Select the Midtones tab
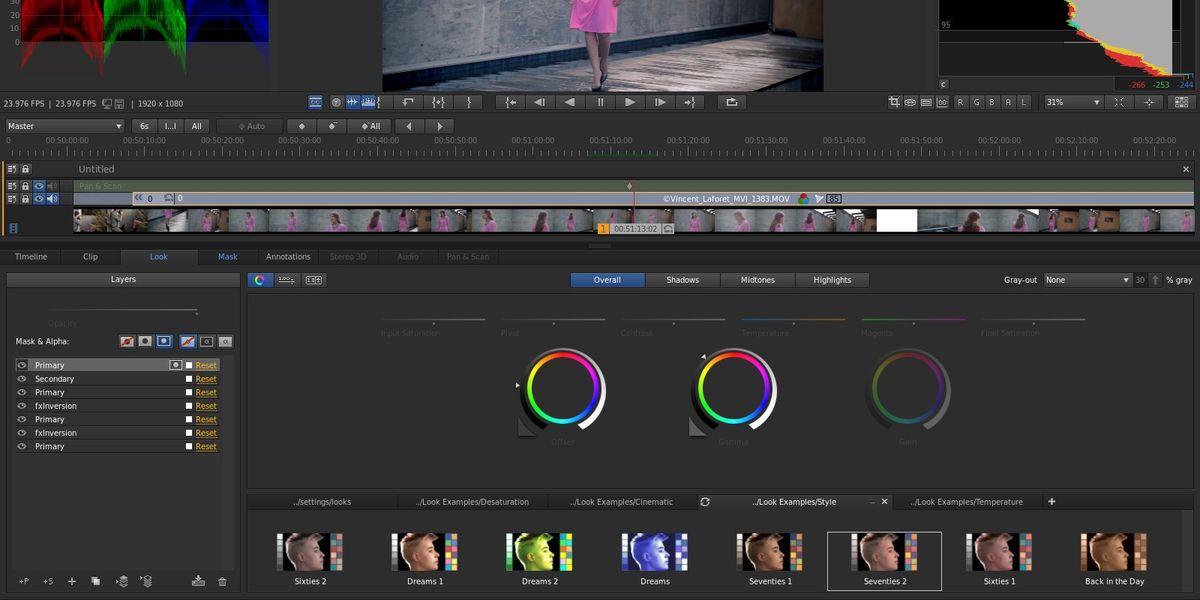 [758, 280]
